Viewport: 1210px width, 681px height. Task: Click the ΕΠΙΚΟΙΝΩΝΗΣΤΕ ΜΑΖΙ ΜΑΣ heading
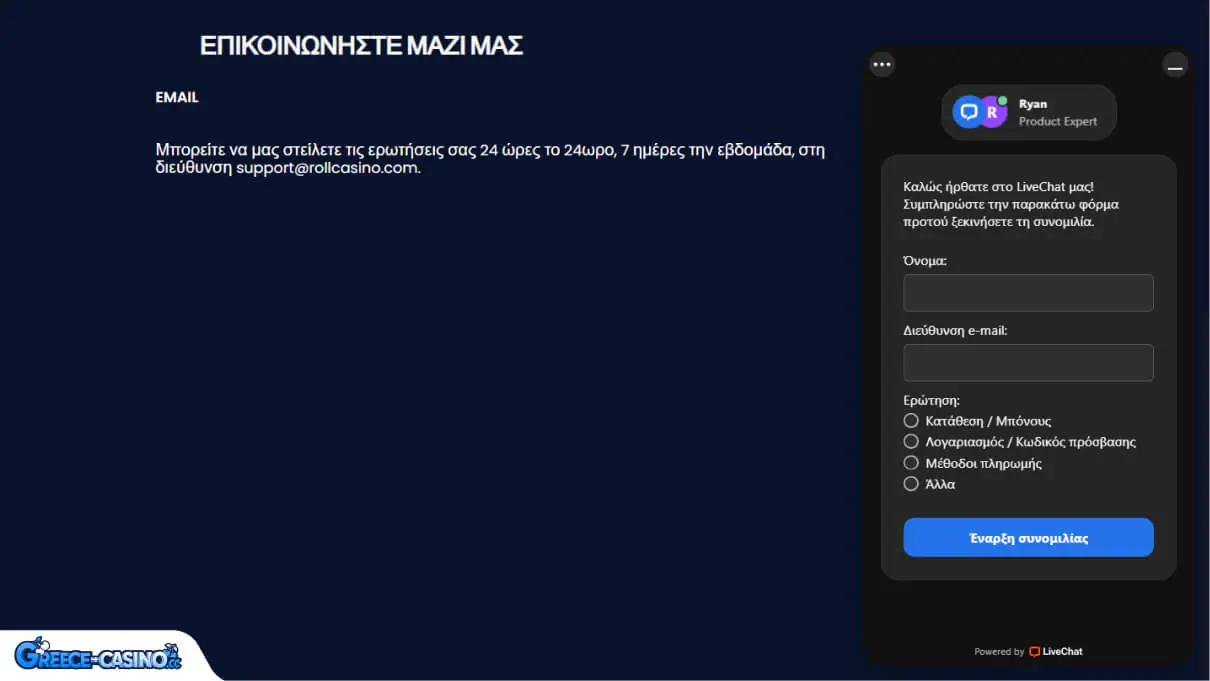click(x=361, y=45)
